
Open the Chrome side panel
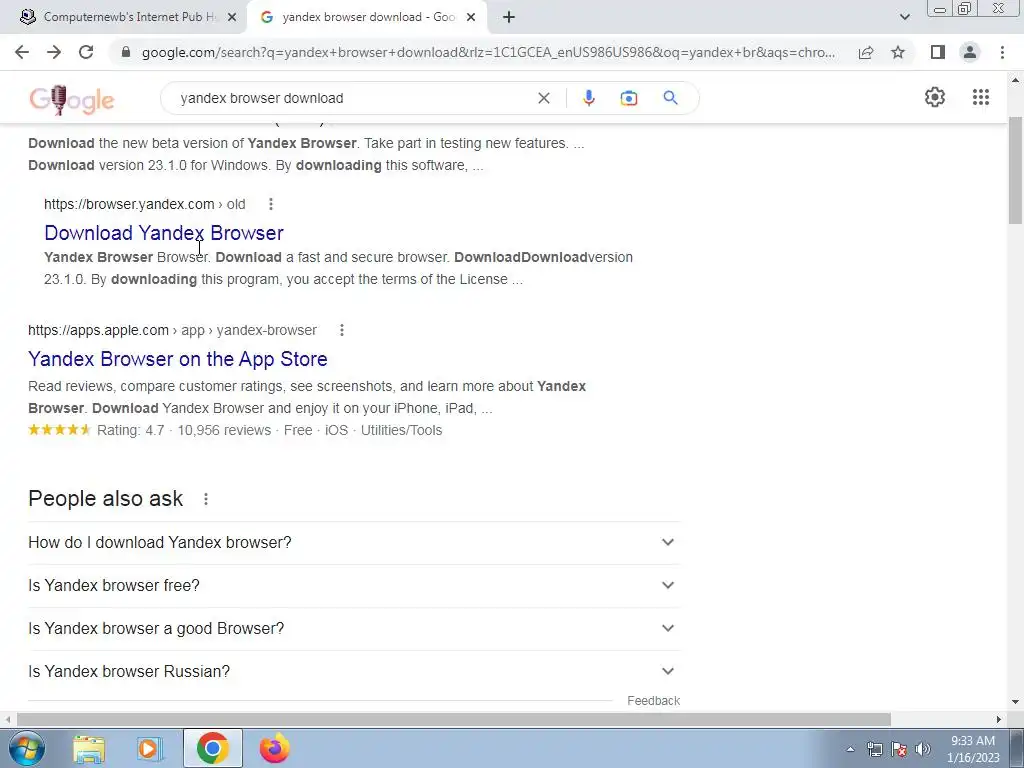click(938, 52)
